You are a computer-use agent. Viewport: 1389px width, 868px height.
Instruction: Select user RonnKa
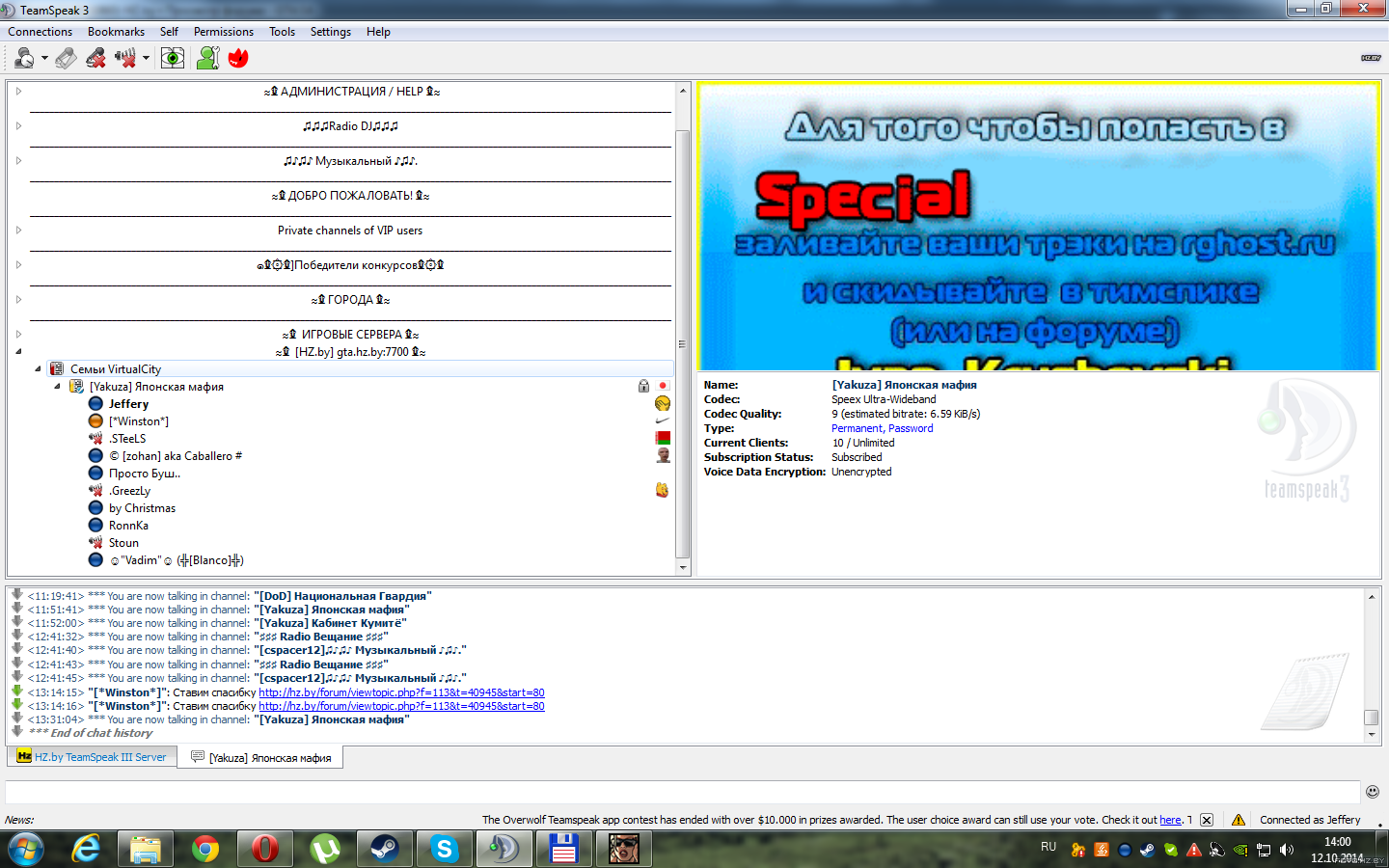[128, 526]
